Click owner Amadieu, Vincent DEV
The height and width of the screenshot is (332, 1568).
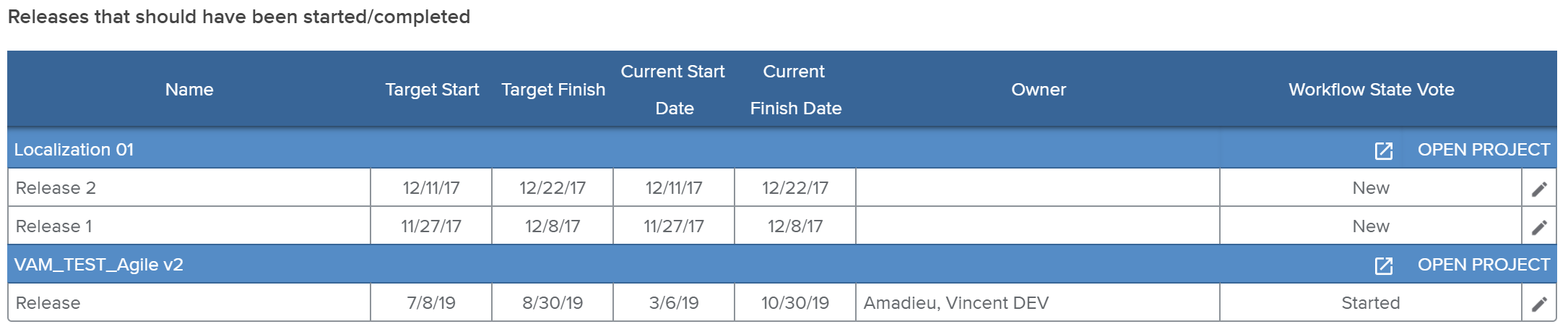pos(956,303)
